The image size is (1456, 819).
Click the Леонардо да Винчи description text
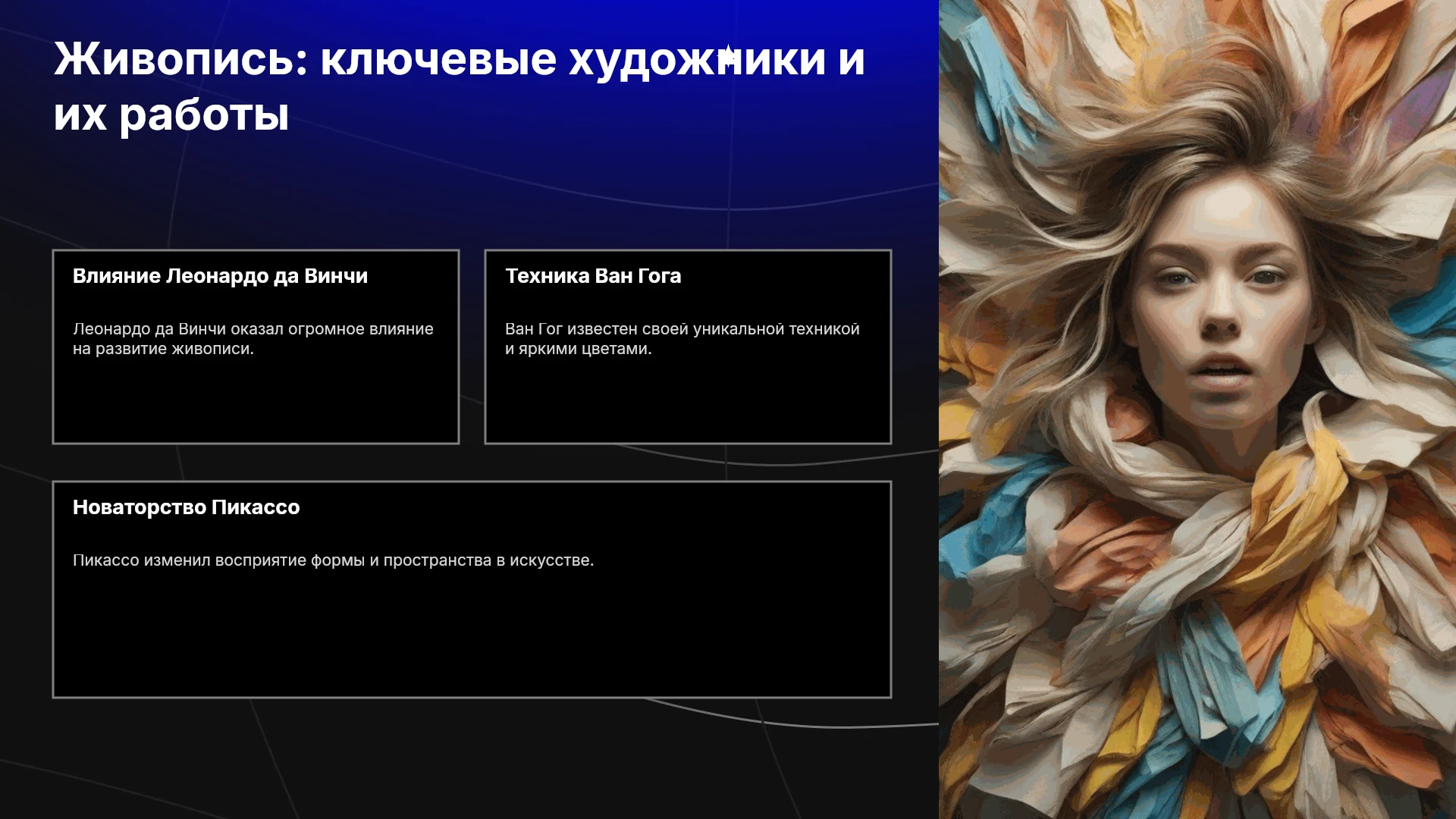pyautogui.click(x=253, y=339)
